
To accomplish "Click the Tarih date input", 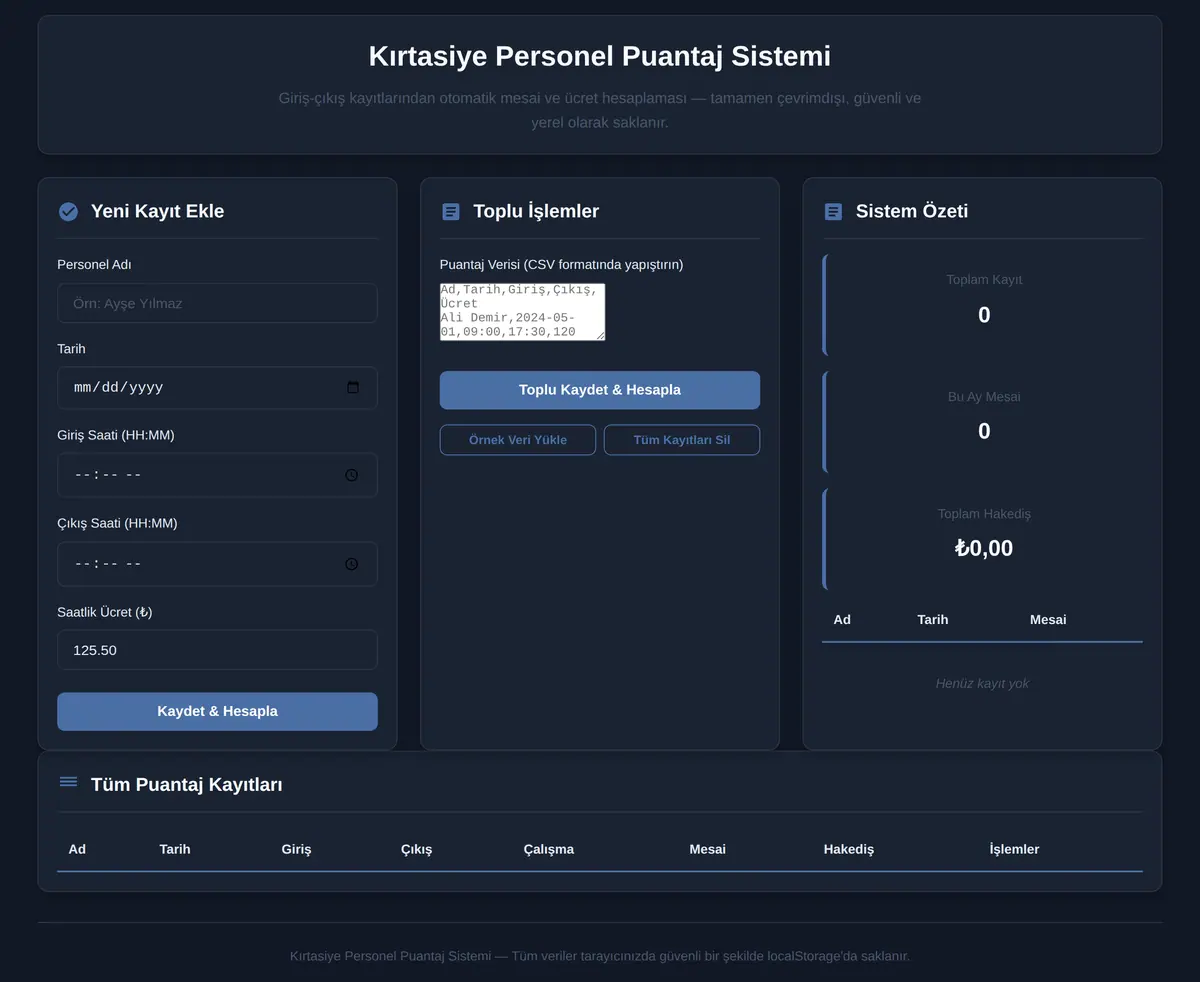I will coord(217,388).
